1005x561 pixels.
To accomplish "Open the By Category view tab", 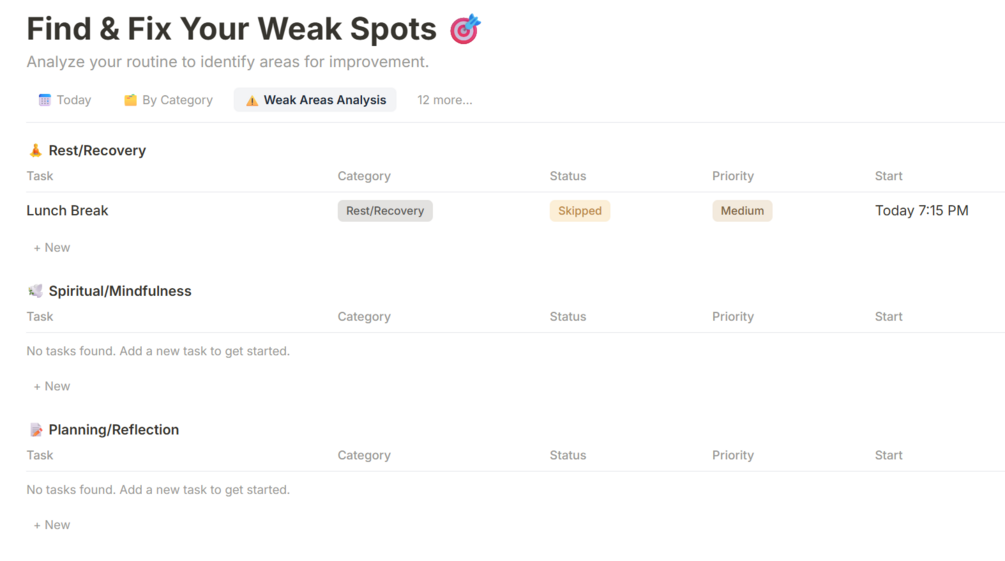I will pyautogui.click(x=168, y=100).
